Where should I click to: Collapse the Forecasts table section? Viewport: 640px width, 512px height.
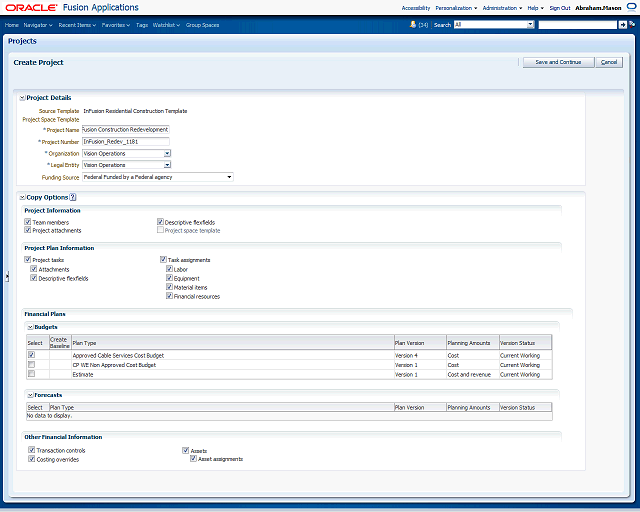30,395
